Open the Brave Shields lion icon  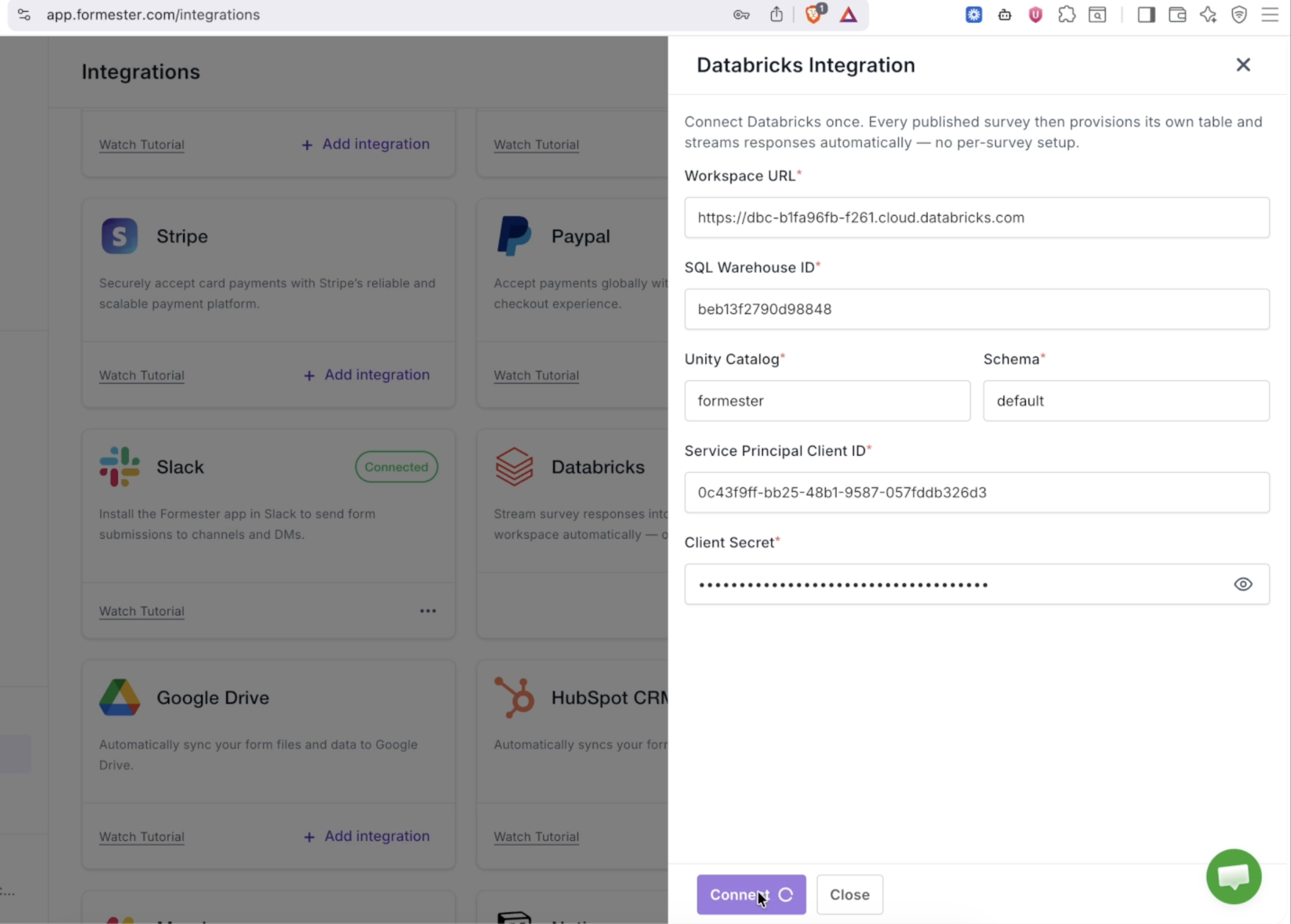tap(815, 14)
